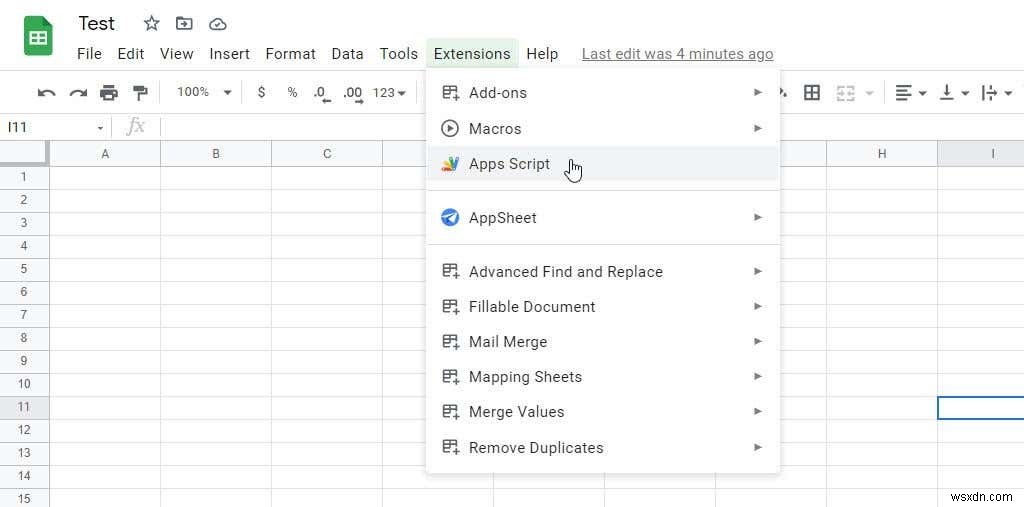Choose Remove Duplicates entry
The width and height of the screenshot is (1024, 507).
(603, 448)
